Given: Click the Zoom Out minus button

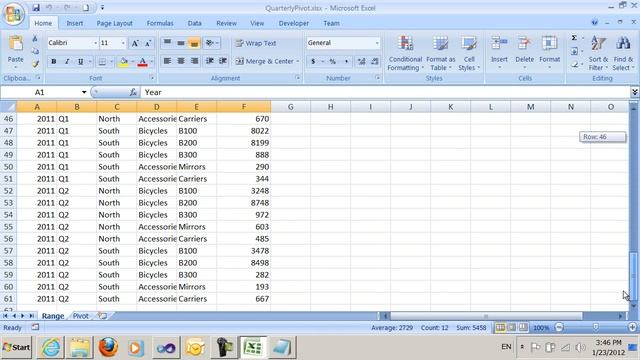Looking at the screenshot, I should pyautogui.click(x=560, y=327).
